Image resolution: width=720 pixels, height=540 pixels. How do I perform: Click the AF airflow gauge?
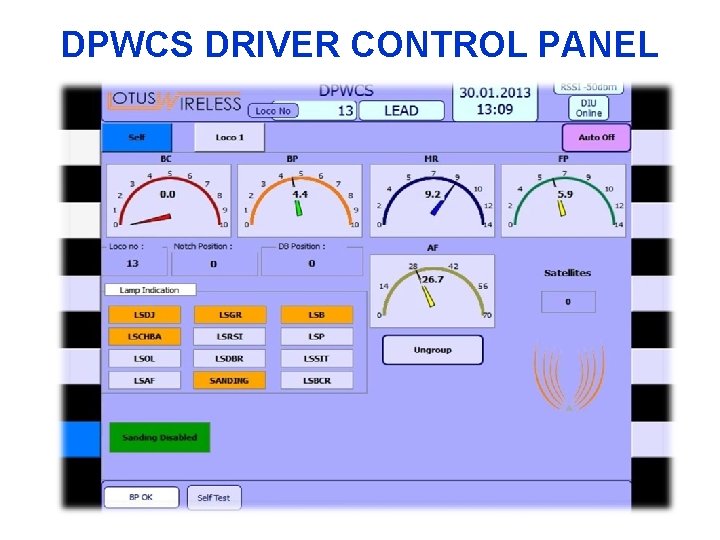click(x=432, y=291)
